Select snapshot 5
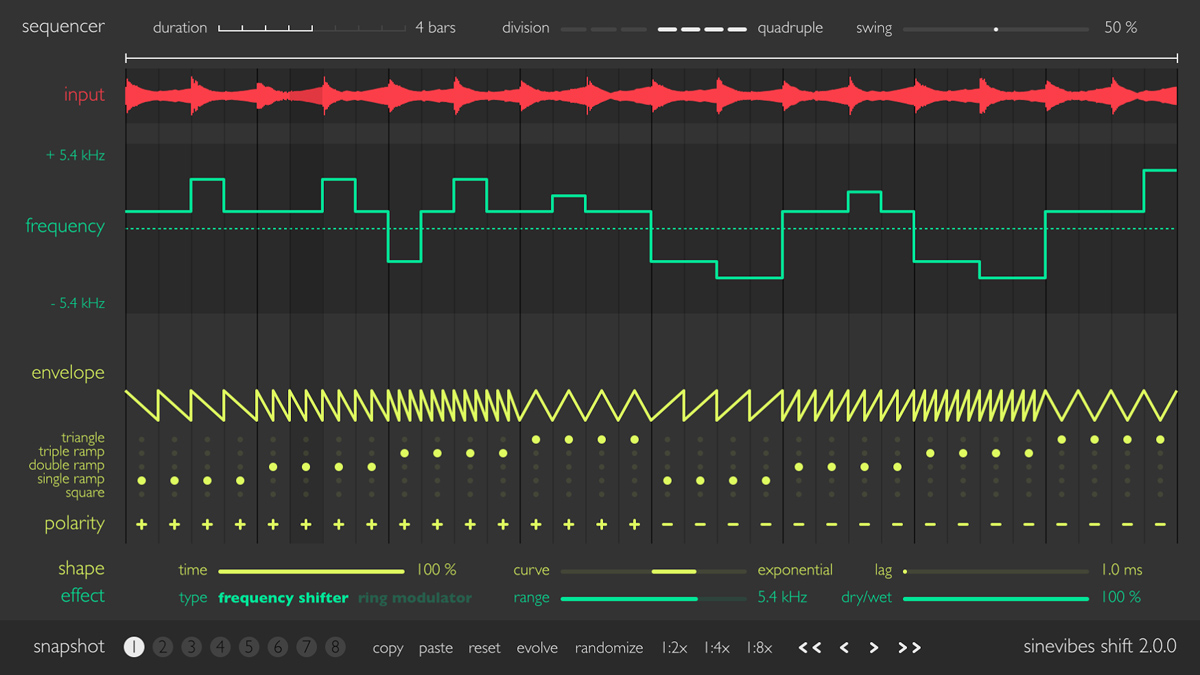The width and height of the screenshot is (1200, 675). pyautogui.click(x=249, y=647)
